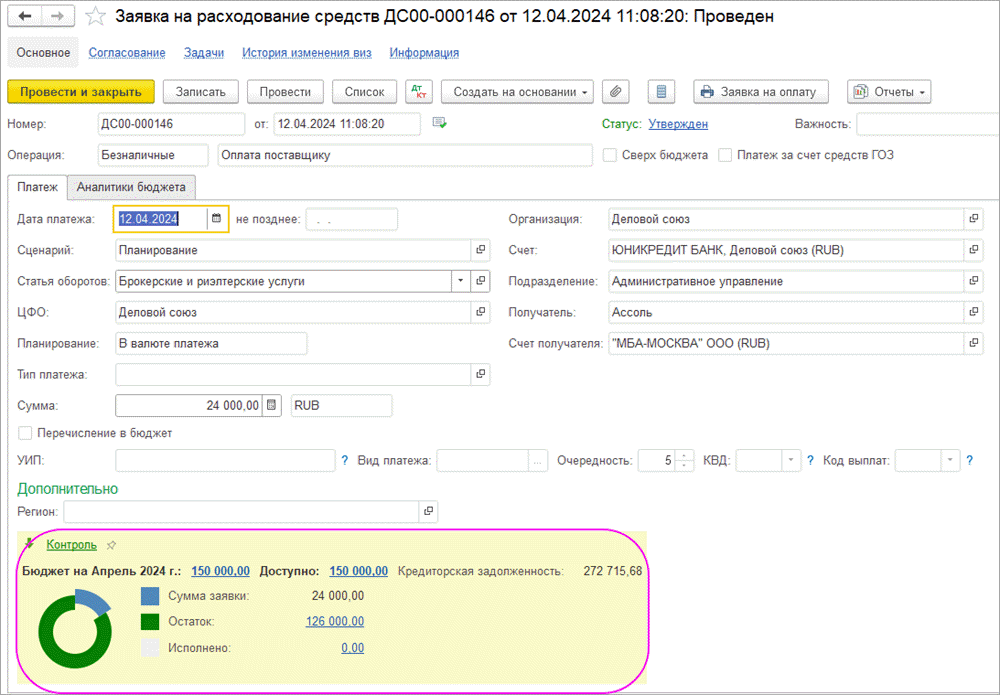The width and height of the screenshot is (1000, 695).
Task: Switch to the Аналитики бюджета tab
Action: click(131, 187)
